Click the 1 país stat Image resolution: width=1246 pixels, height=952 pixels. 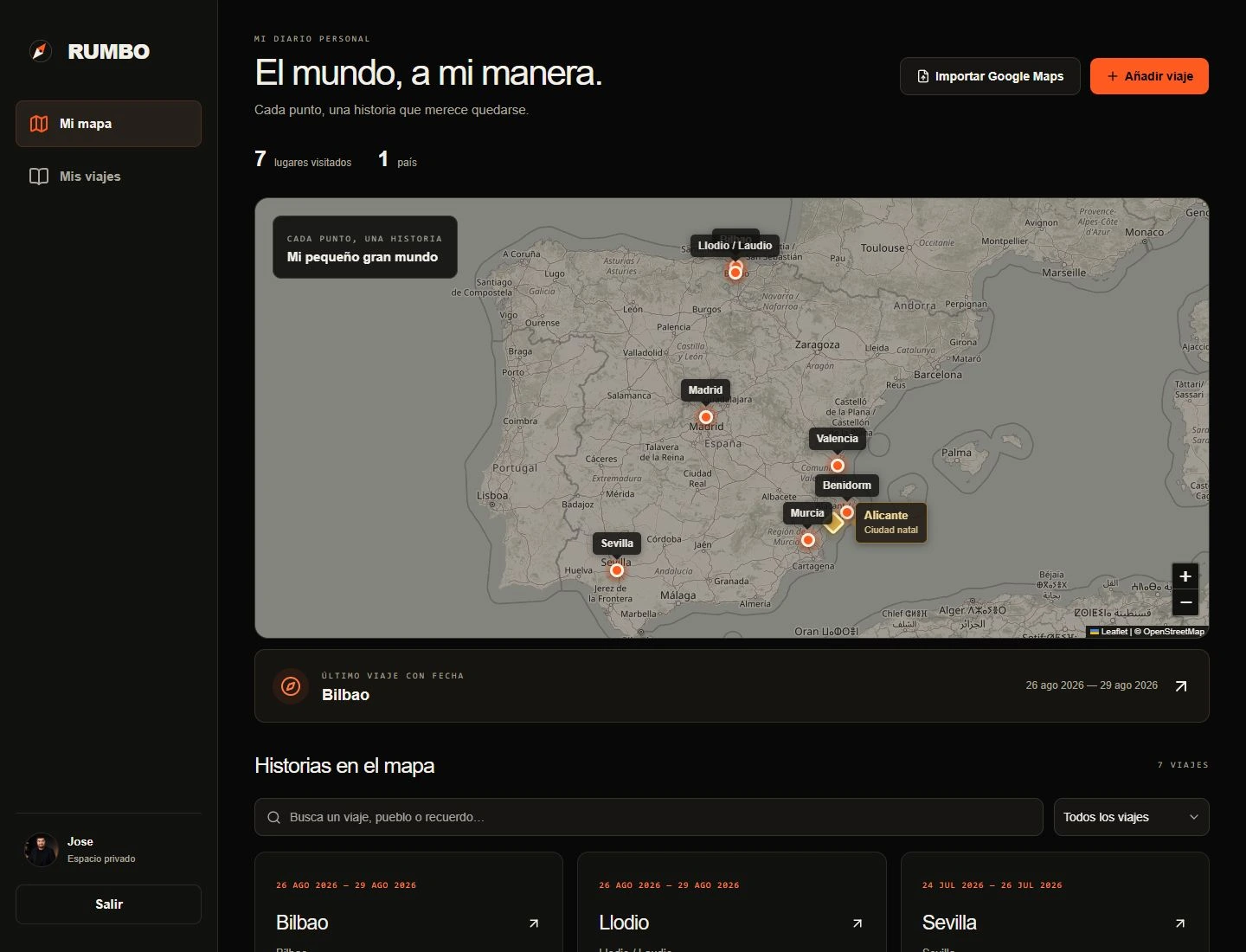click(397, 159)
